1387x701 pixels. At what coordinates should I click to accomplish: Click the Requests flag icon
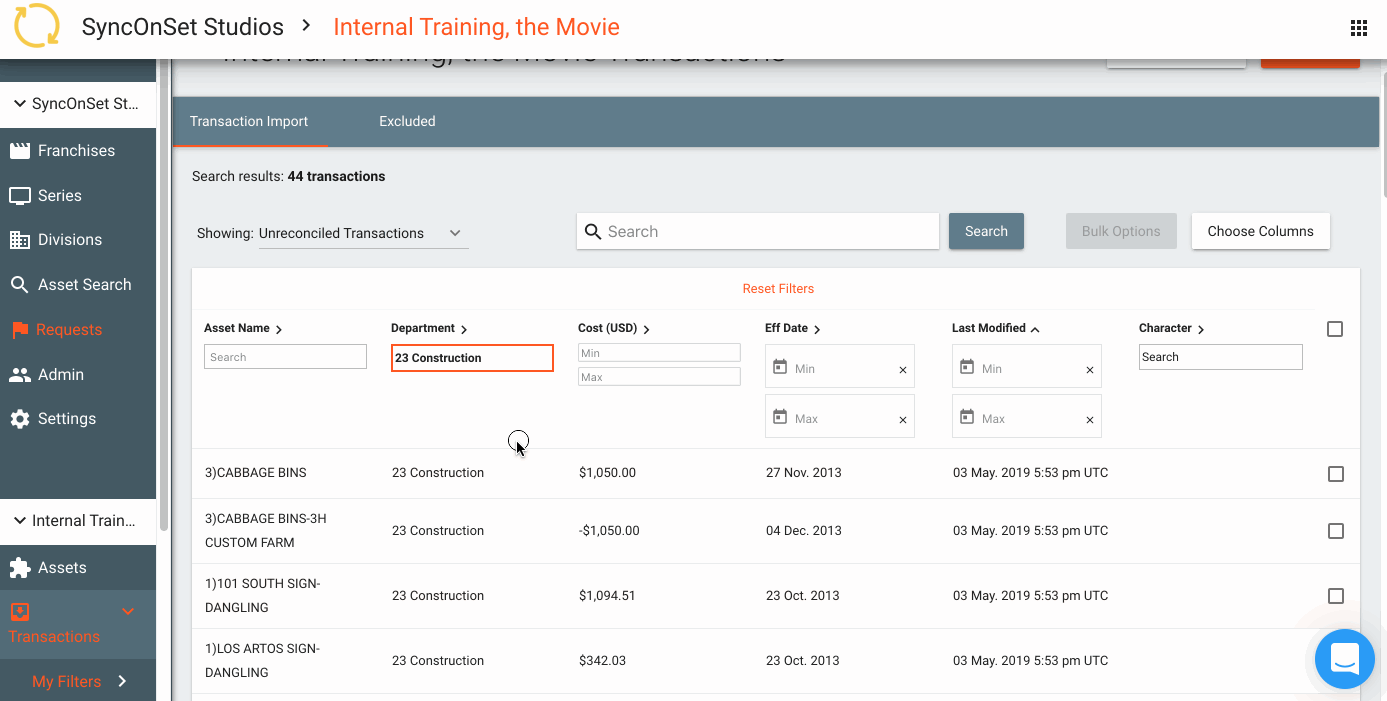coord(20,330)
